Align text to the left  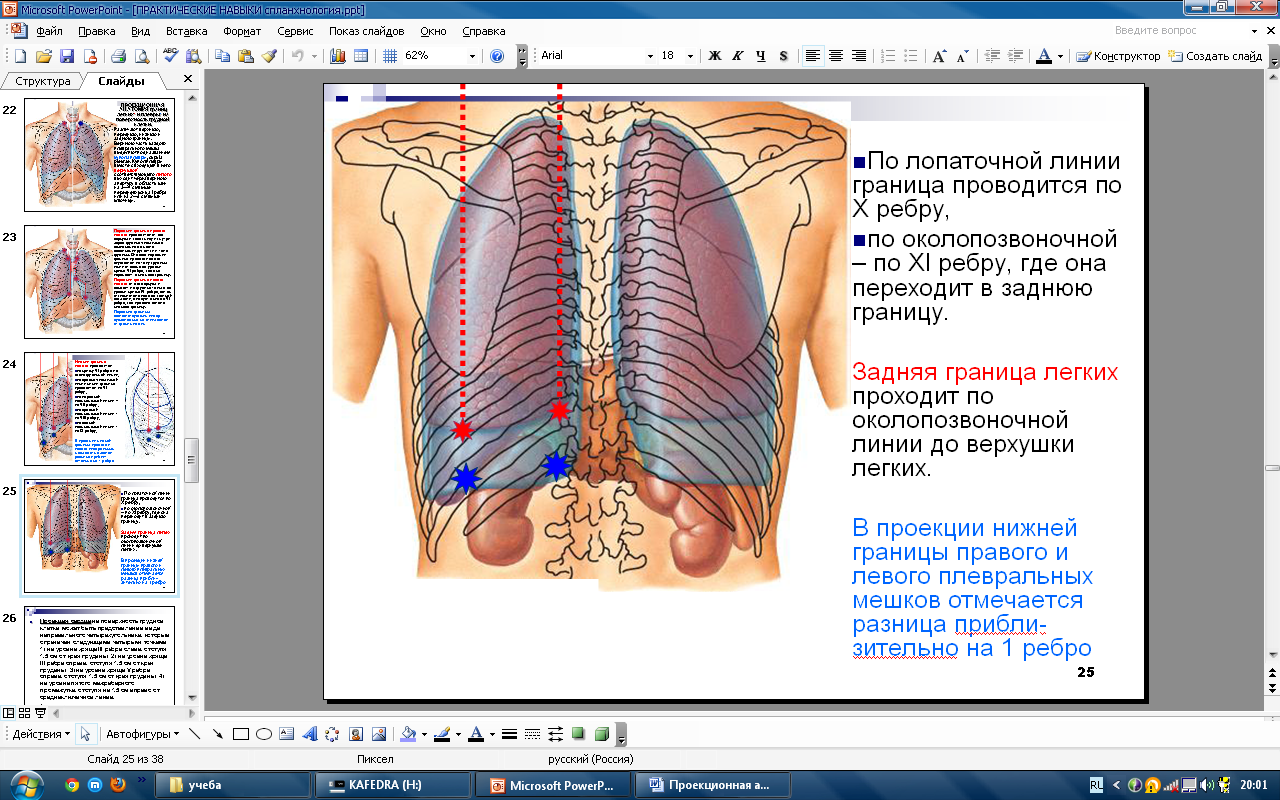813,56
